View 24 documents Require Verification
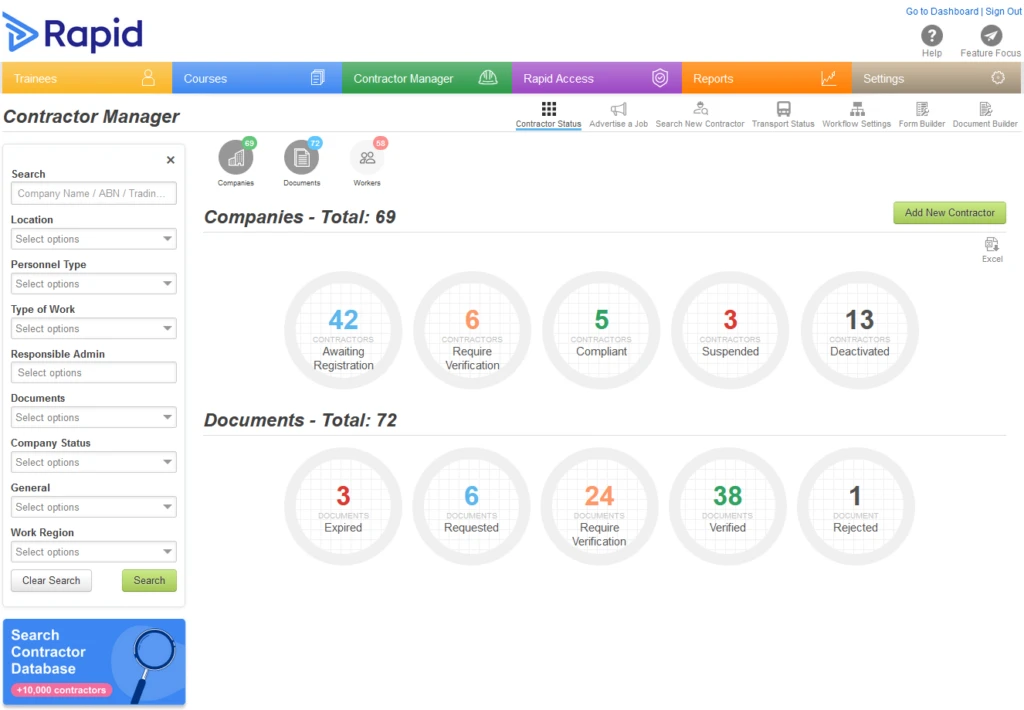 click(599, 507)
